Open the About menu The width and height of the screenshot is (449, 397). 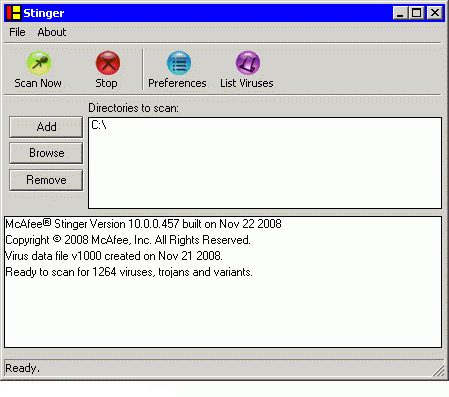52,32
